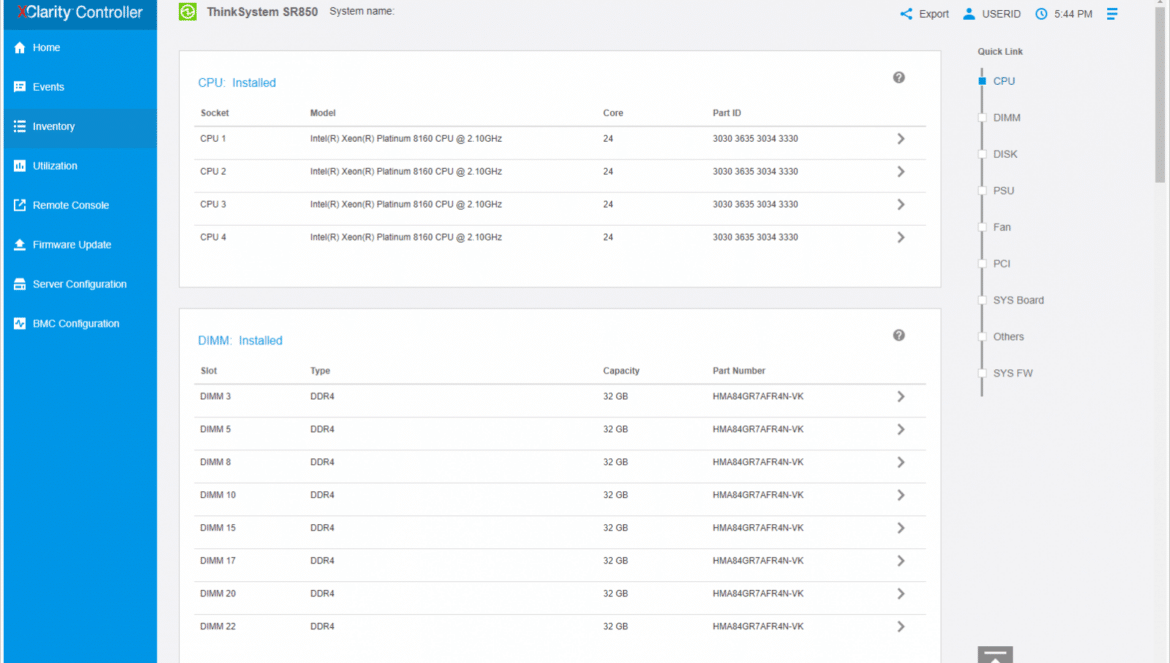Click the page vertical scrollbar
The height and width of the screenshot is (663, 1170).
1160,93
